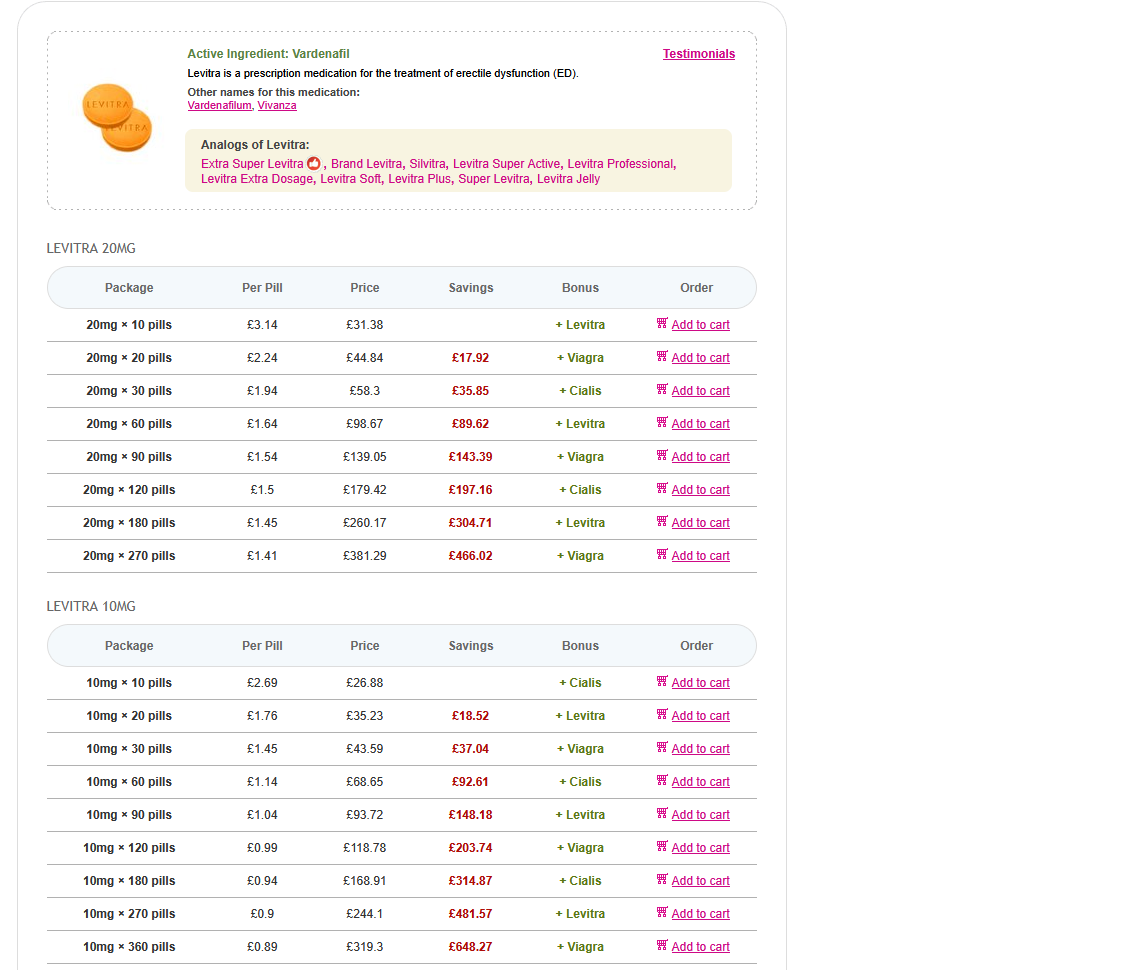Open Extra Super Levitra analog link
Viewport: 1126px width, 970px height.
click(252, 164)
